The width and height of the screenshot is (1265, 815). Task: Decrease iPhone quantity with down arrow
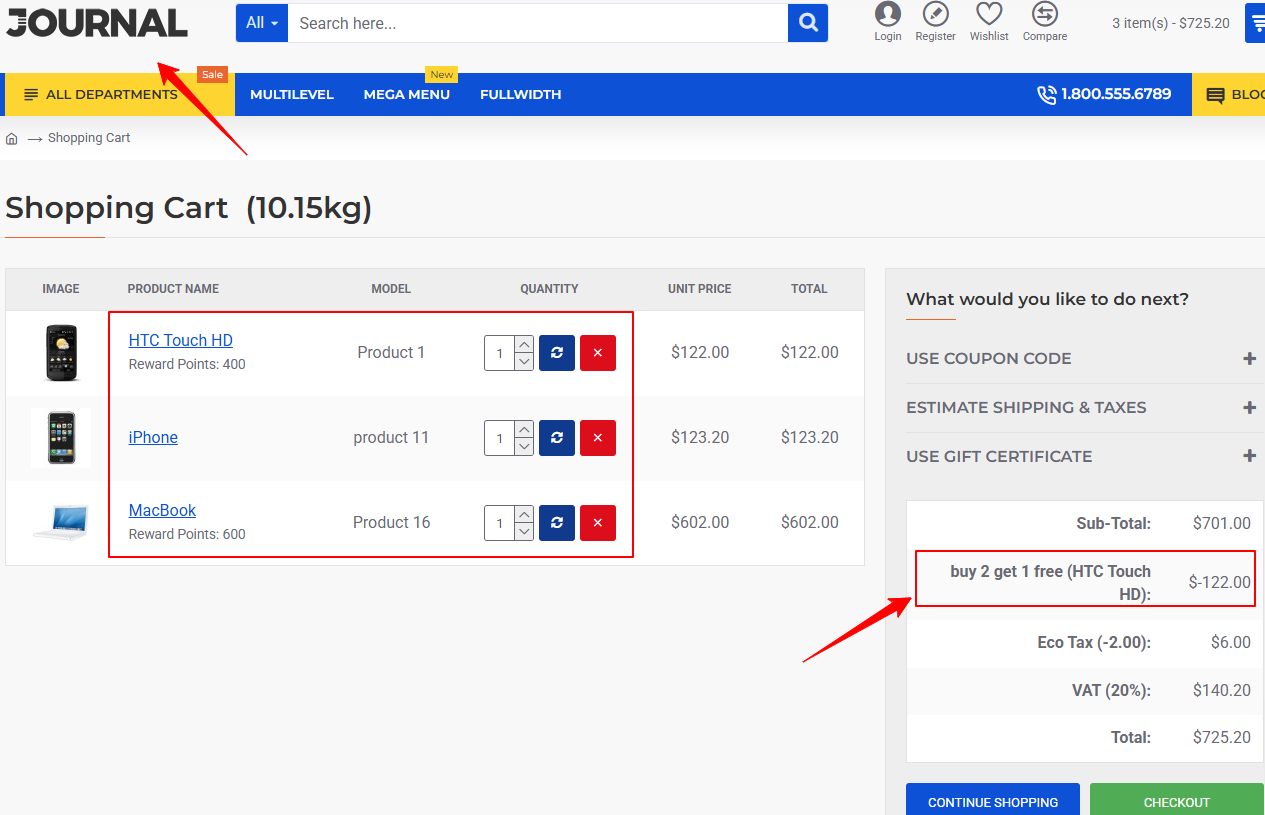524,447
